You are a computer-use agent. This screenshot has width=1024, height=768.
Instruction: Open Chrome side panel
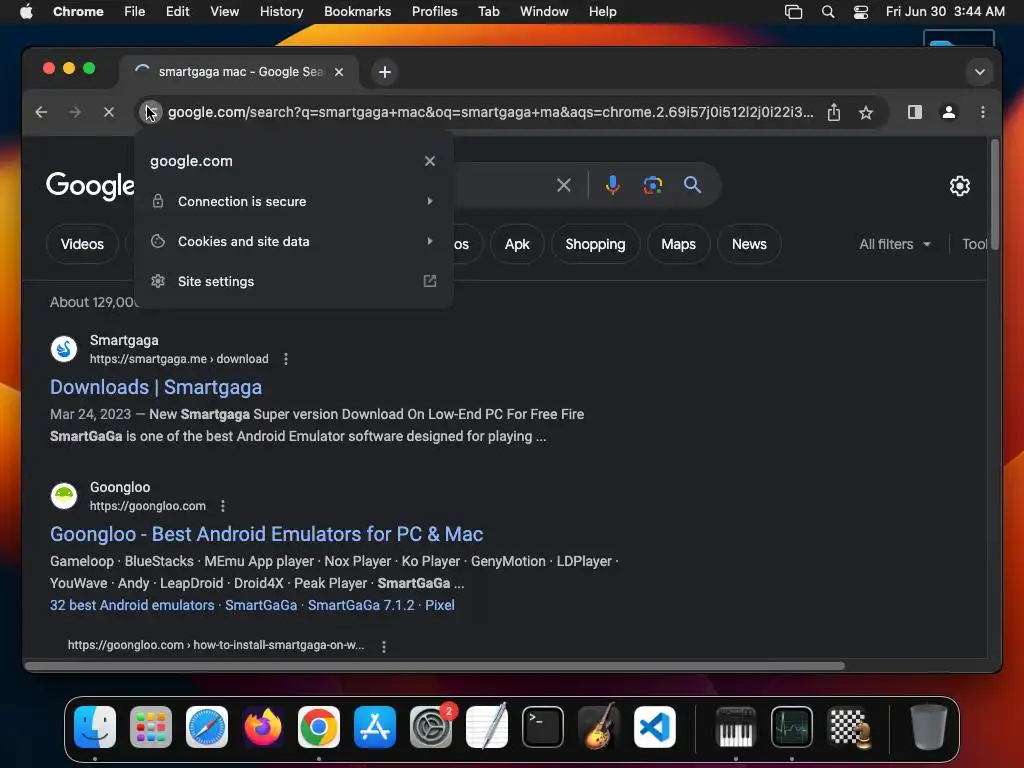pyautogui.click(x=915, y=112)
